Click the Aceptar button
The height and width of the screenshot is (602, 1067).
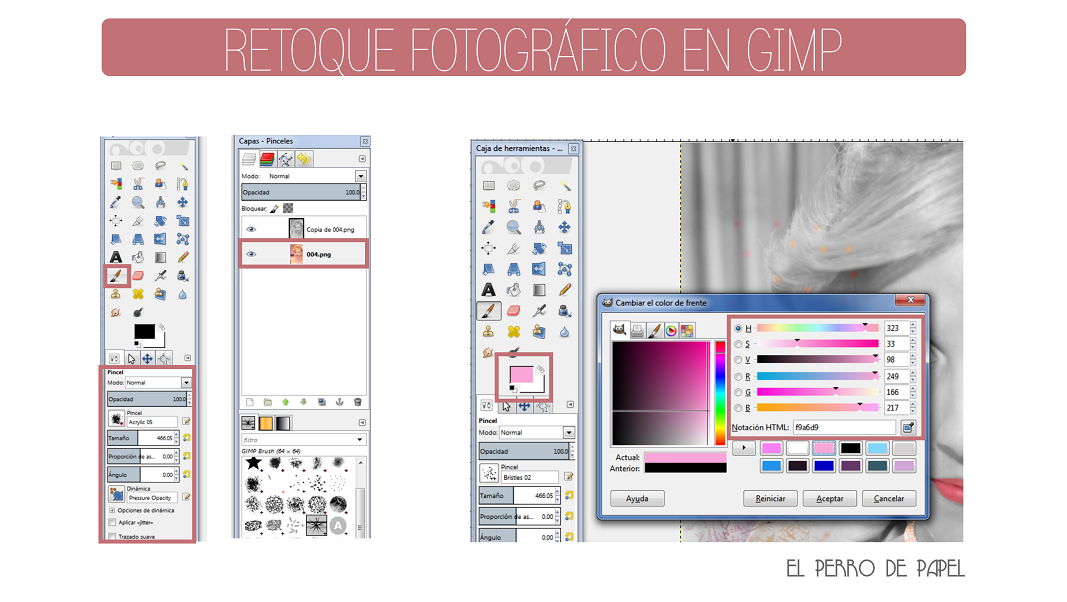click(x=830, y=499)
